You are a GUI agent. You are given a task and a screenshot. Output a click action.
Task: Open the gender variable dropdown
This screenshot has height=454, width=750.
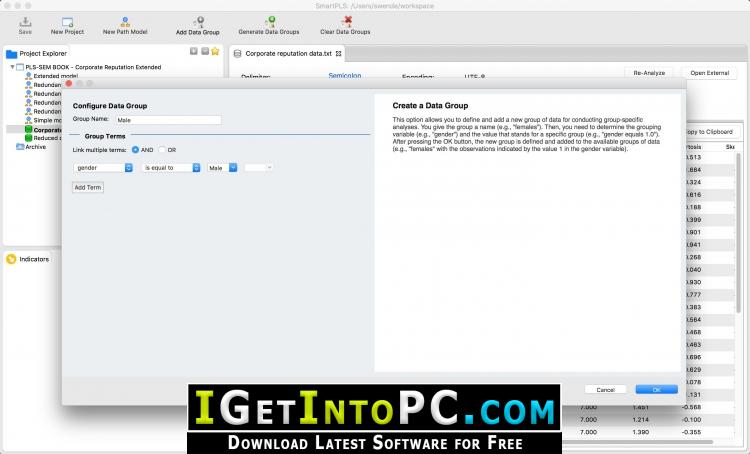[x=103, y=167]
